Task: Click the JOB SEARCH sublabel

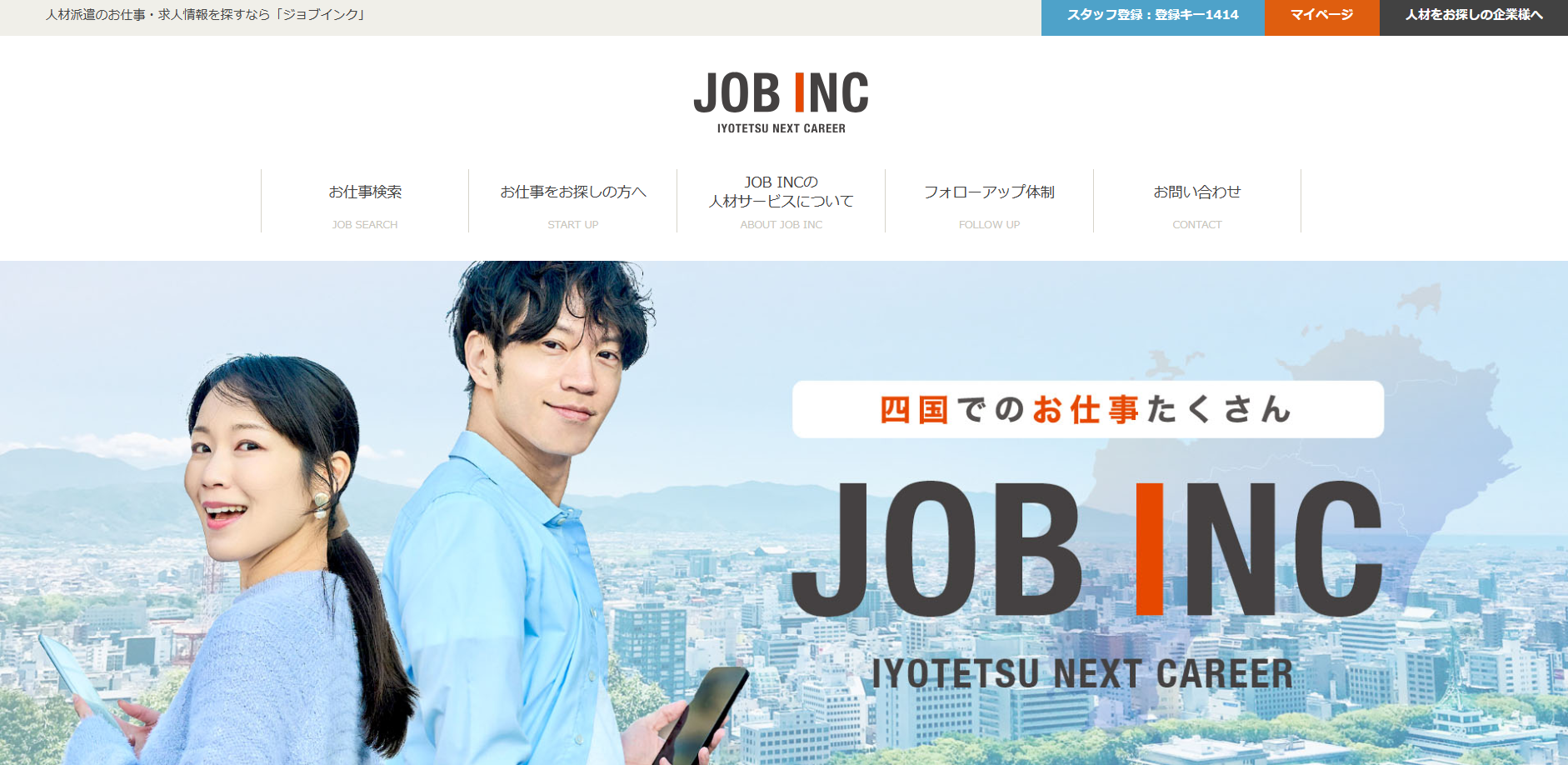Action: (x=365, y=225)
